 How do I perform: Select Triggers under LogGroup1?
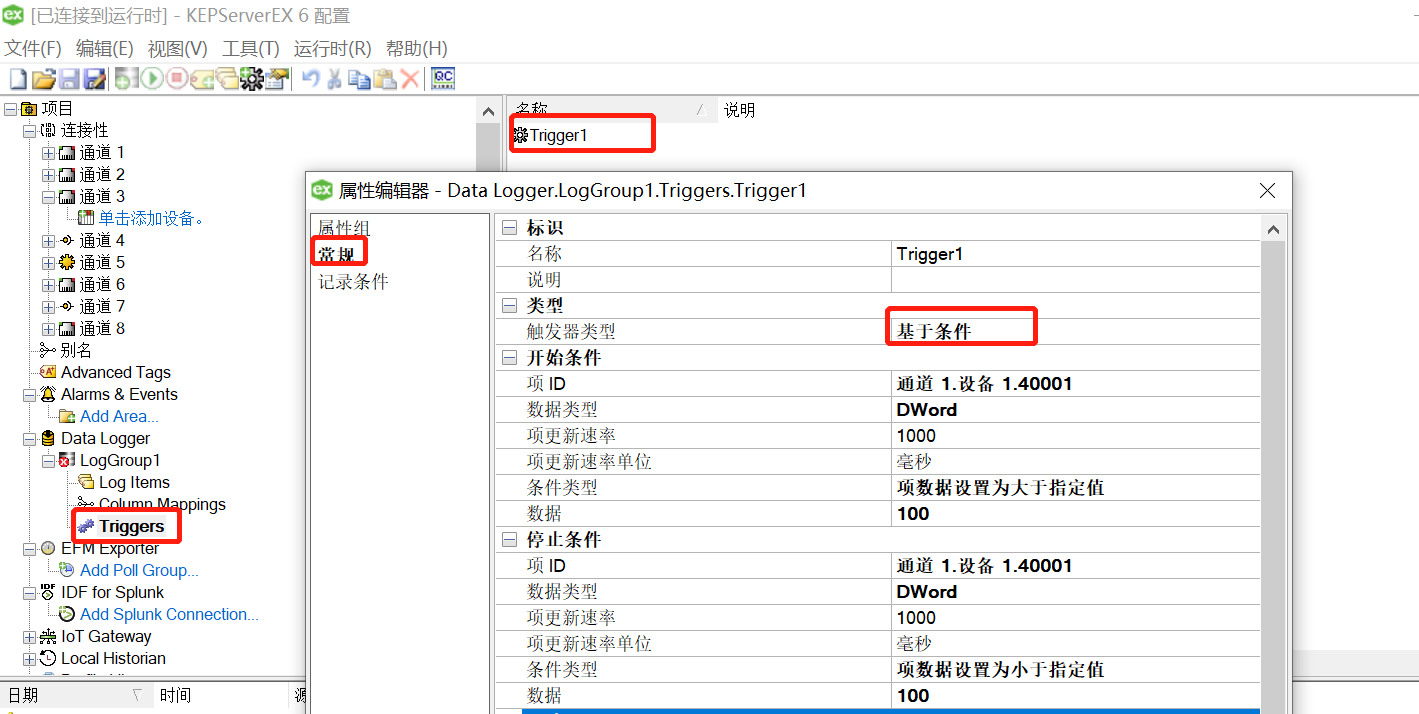coord(131,526)
